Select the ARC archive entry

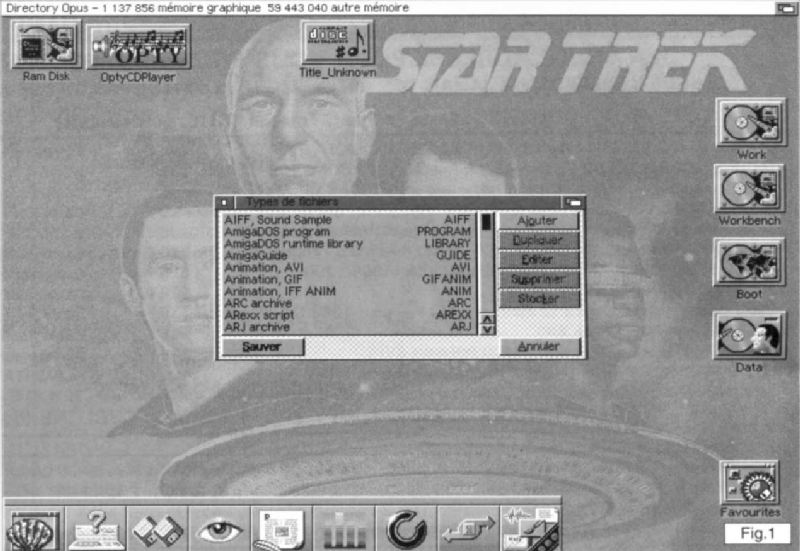(348, 303)
